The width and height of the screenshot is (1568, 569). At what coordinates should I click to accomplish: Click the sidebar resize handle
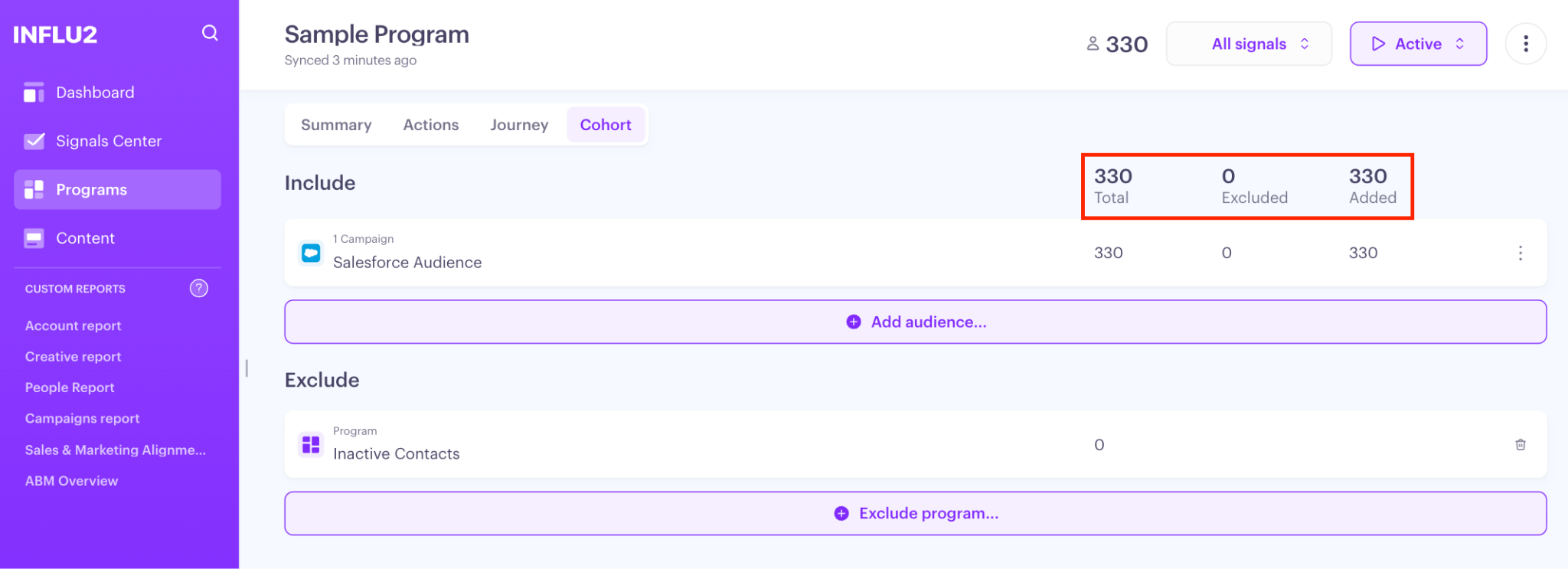click(x=247, y=368)
